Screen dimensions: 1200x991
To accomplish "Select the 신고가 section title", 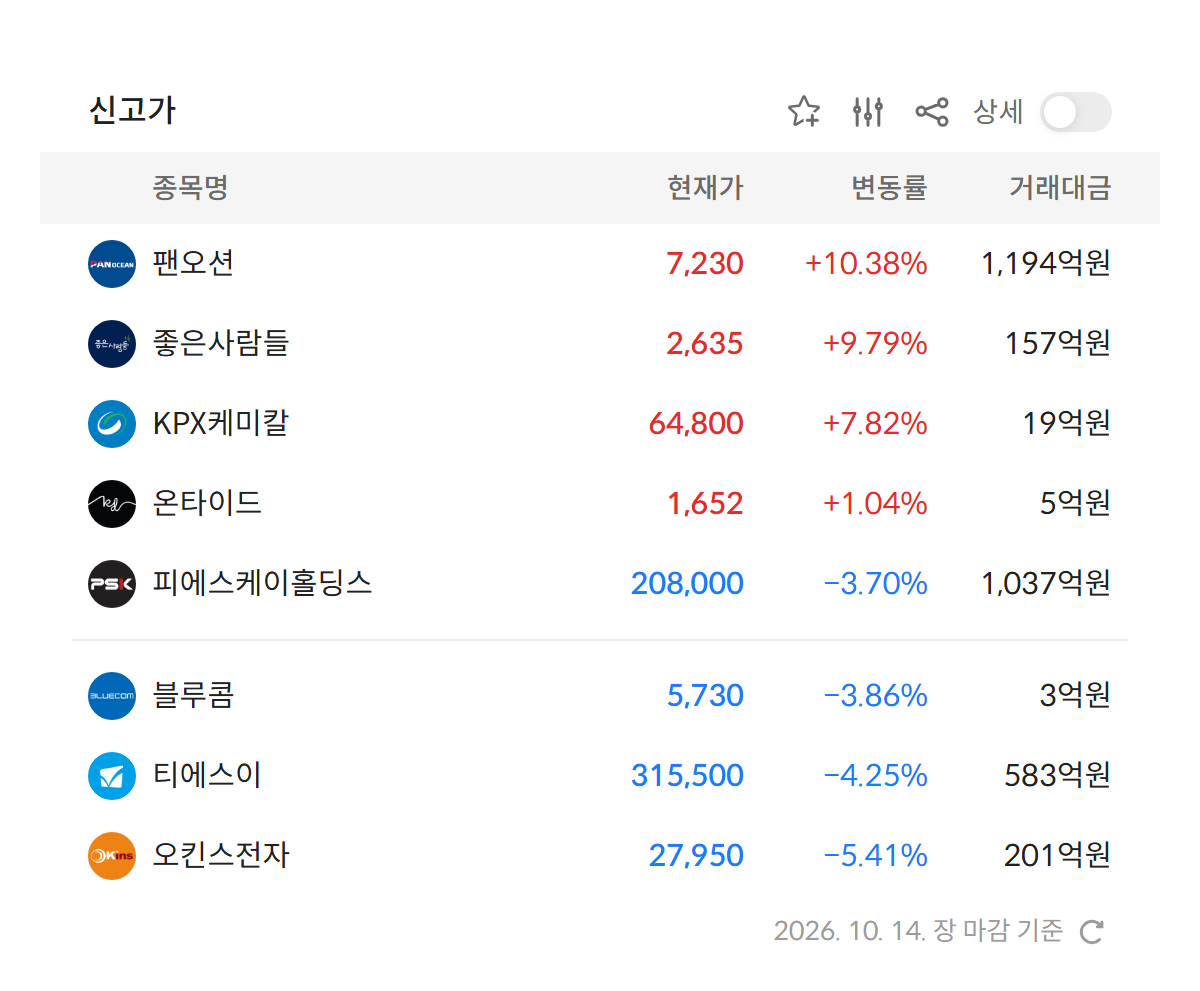I will [132, 111].
